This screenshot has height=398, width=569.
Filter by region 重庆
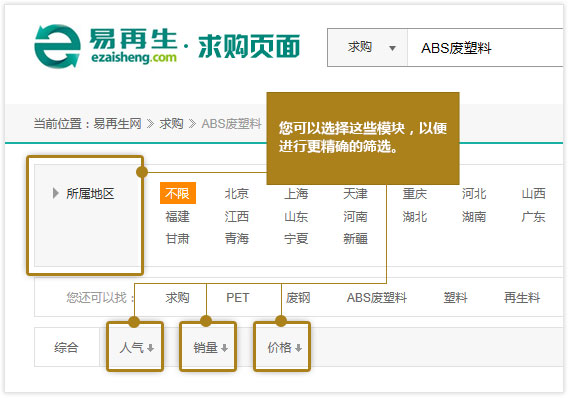(415, 193)
